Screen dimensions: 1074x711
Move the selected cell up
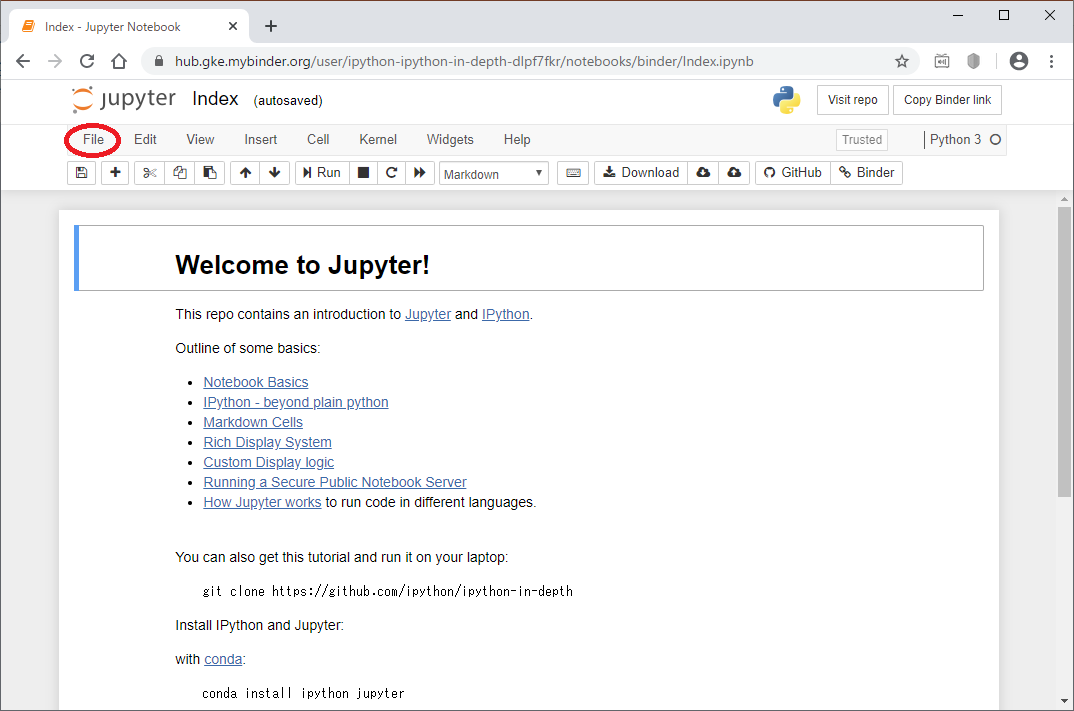[x=245, y=173]
